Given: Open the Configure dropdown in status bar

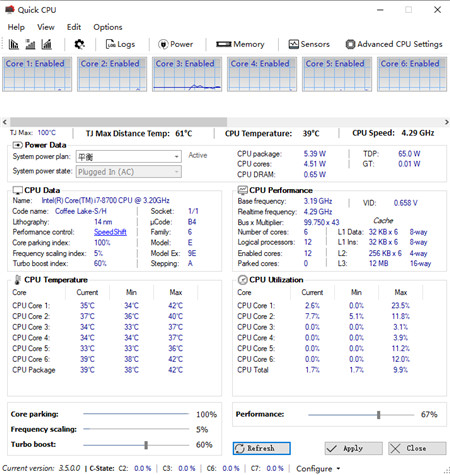Looking at the screenshot, I should point(318,469).
